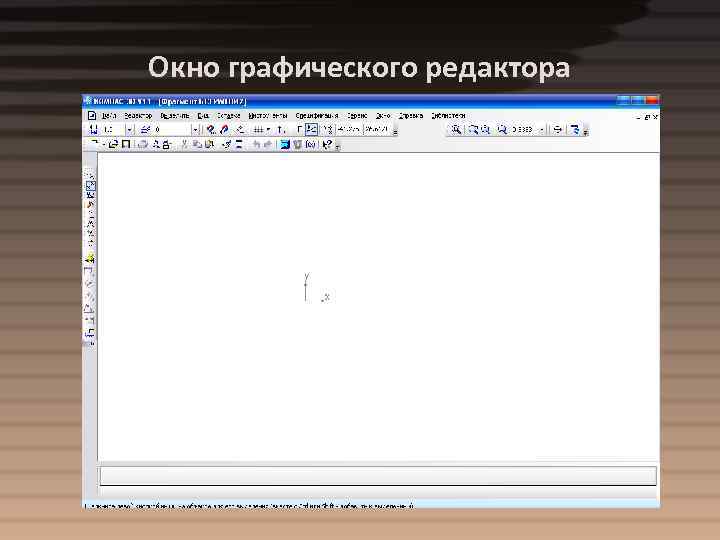720x540 pixels.
Task: Click the layers state icon
Action: coord(145,130)
